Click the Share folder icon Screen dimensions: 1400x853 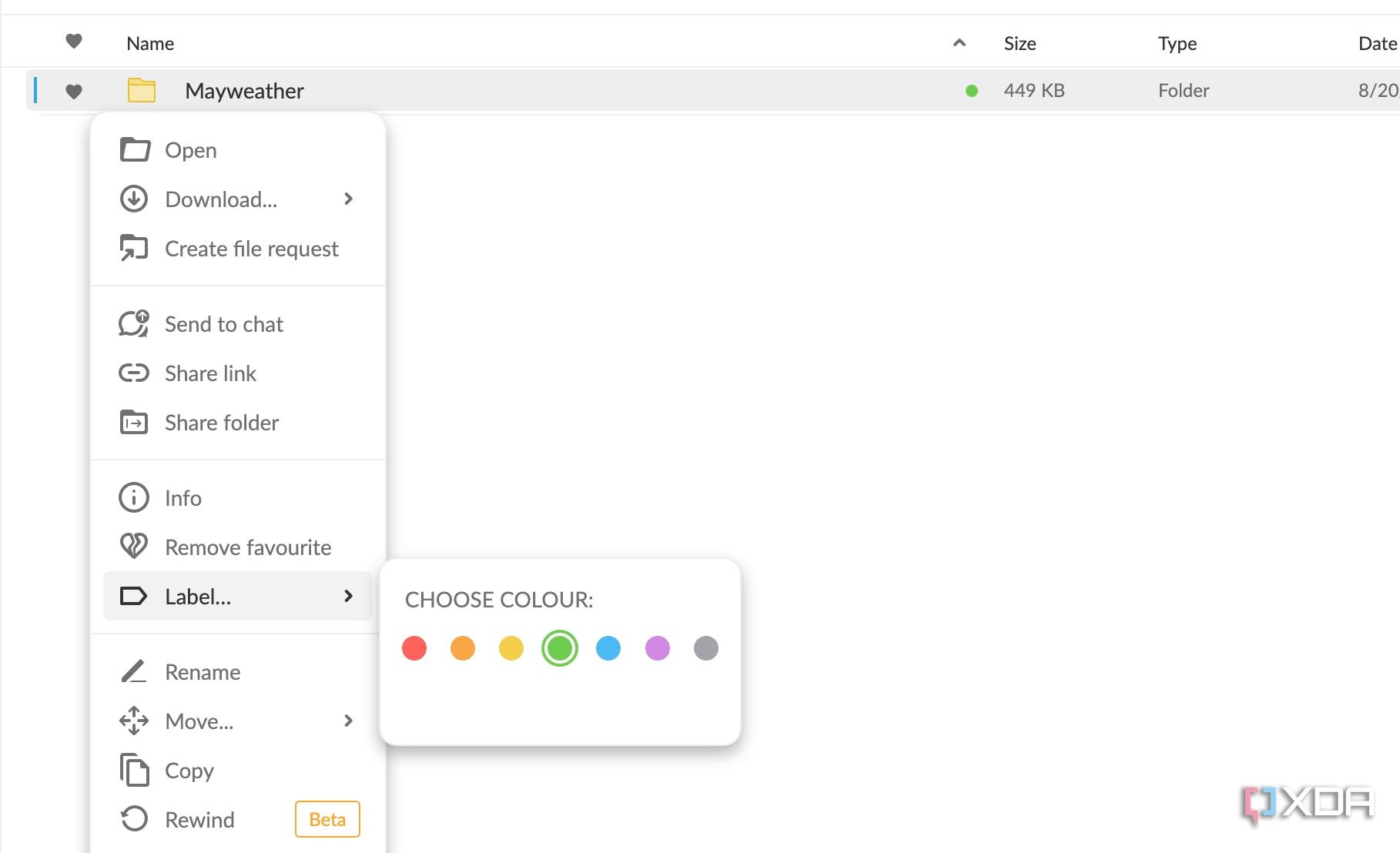134,423
